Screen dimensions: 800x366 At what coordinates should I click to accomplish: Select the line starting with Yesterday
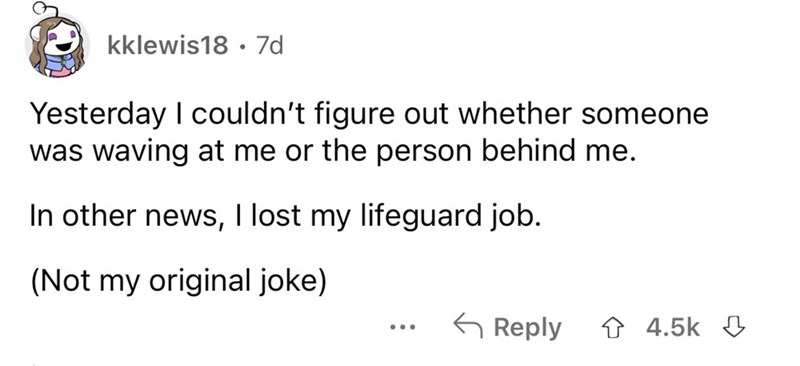click(369, 115)
